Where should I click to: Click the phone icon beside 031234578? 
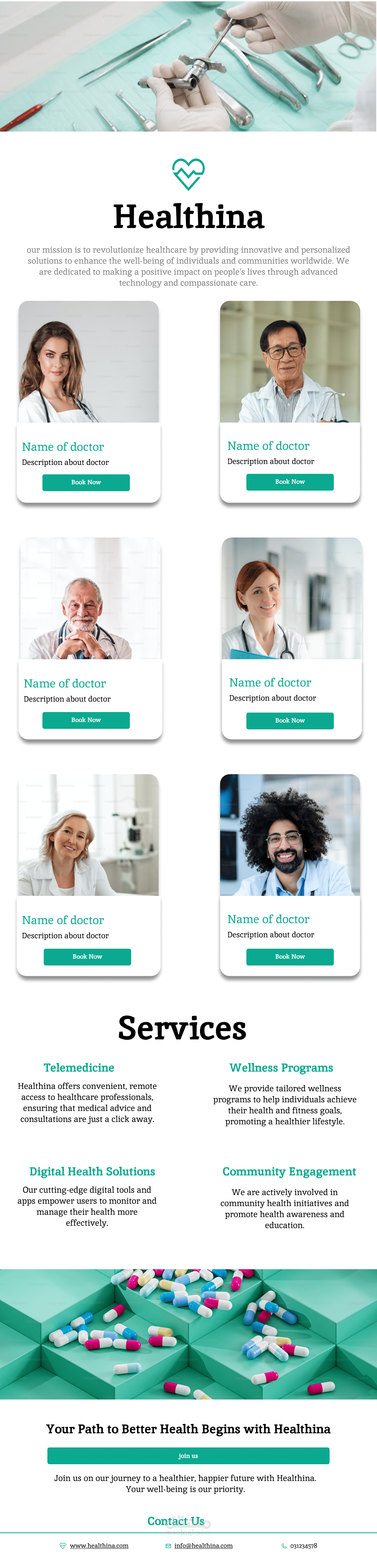coord(284,1545)
